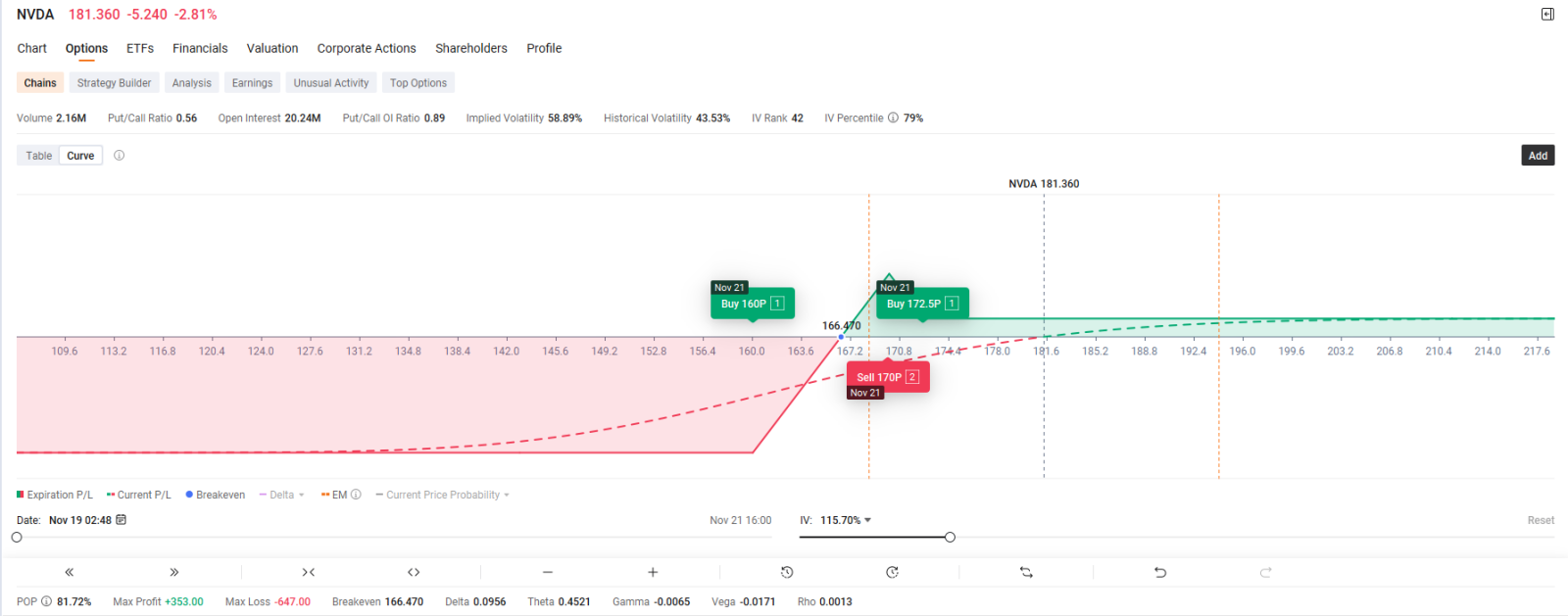The image size is (1568, 616).
Task: Select the Options tab
Action: tap(86, 48)
